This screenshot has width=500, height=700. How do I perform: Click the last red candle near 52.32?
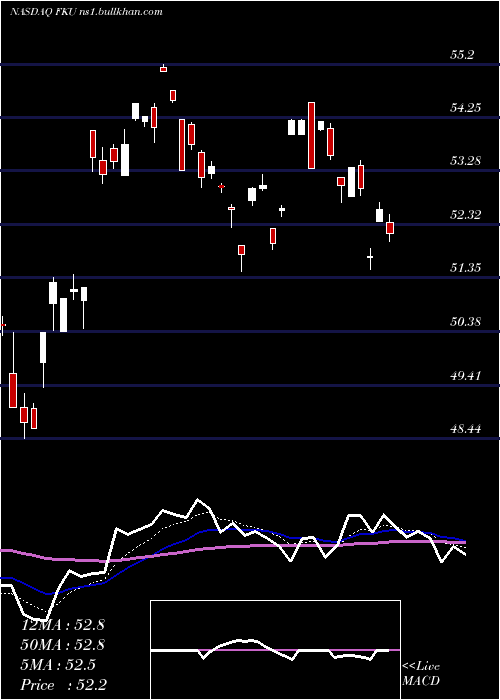pos(390,228)
